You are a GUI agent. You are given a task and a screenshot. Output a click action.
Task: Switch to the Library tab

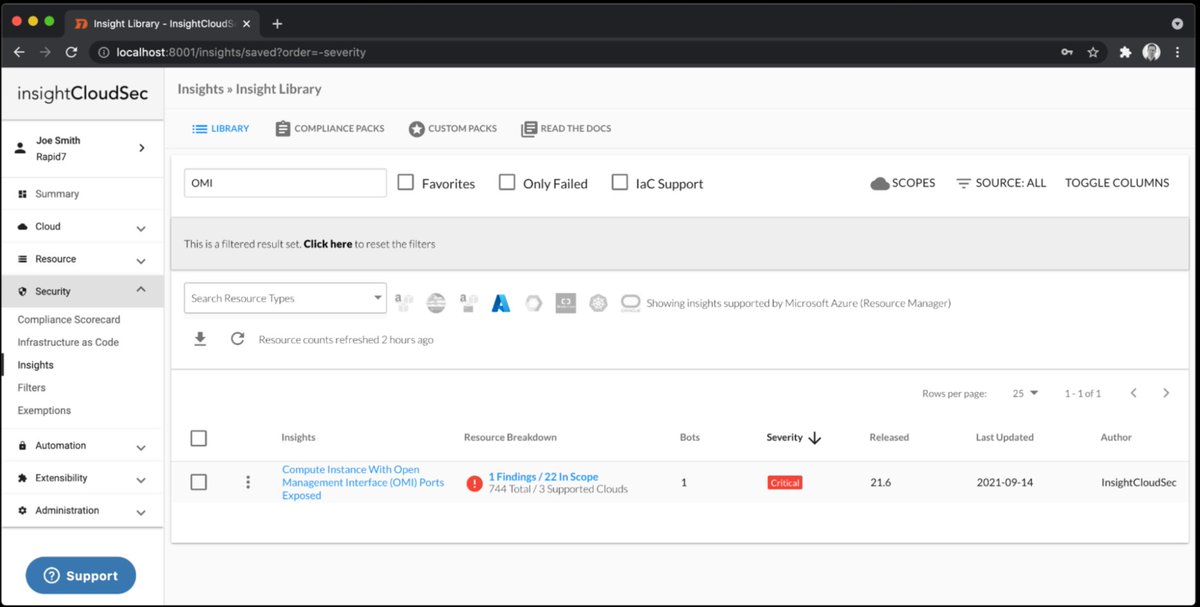coord(221,128)
